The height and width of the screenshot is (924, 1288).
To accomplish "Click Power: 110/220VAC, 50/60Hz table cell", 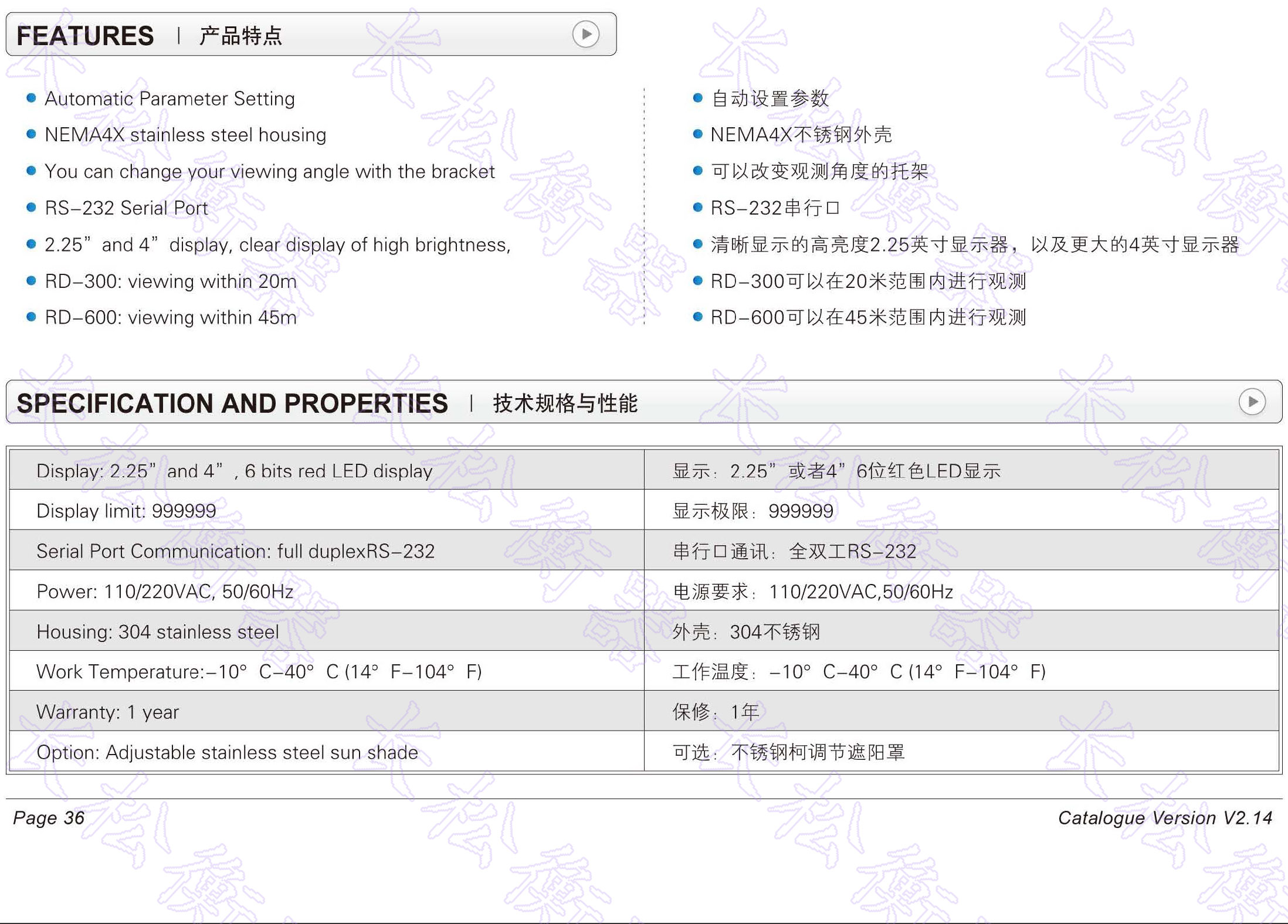I will click(165, 591).
